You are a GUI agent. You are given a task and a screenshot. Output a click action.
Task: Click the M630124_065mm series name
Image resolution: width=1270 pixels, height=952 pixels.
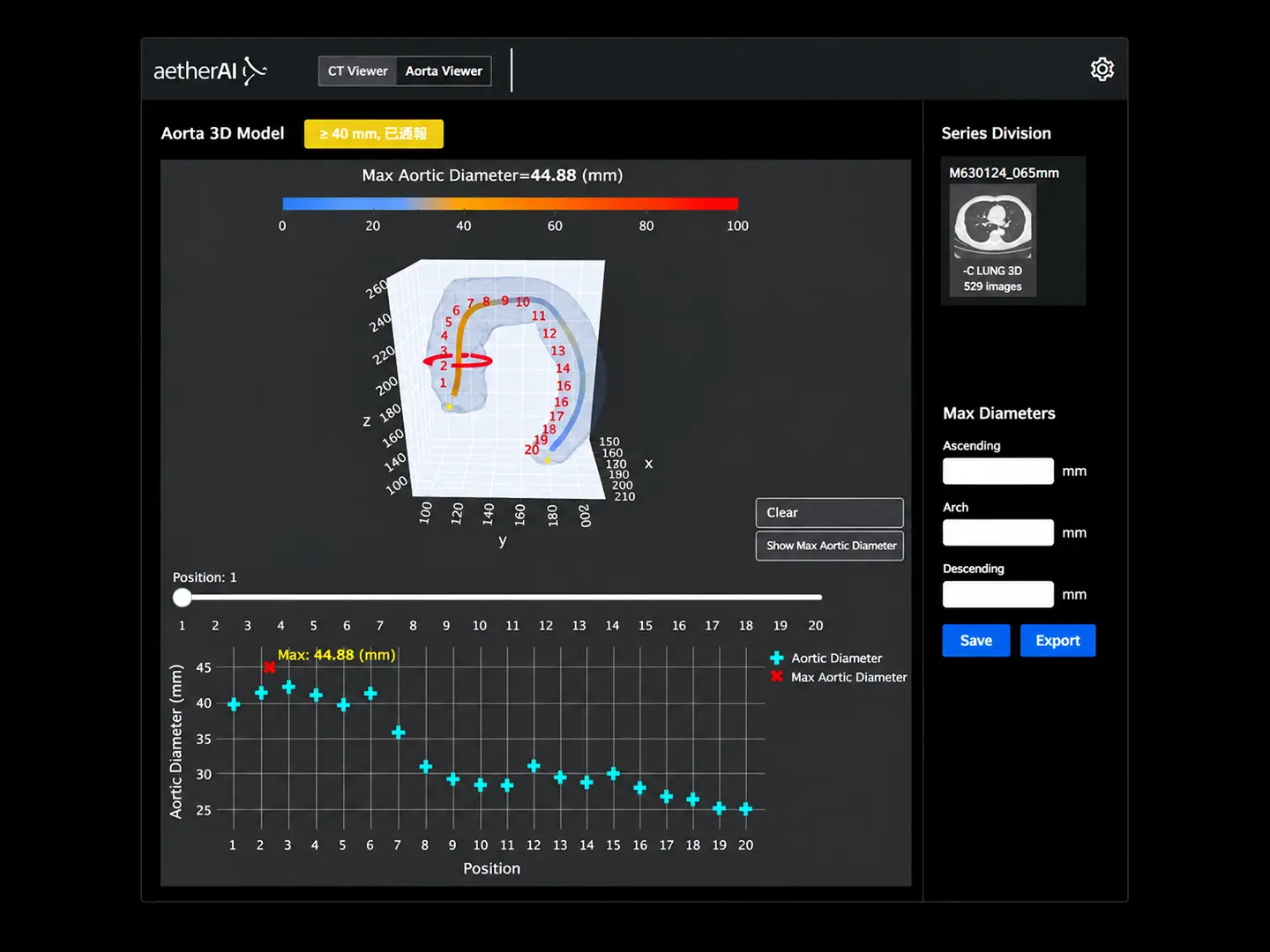pyautogui.click(x=1004, y=173)
